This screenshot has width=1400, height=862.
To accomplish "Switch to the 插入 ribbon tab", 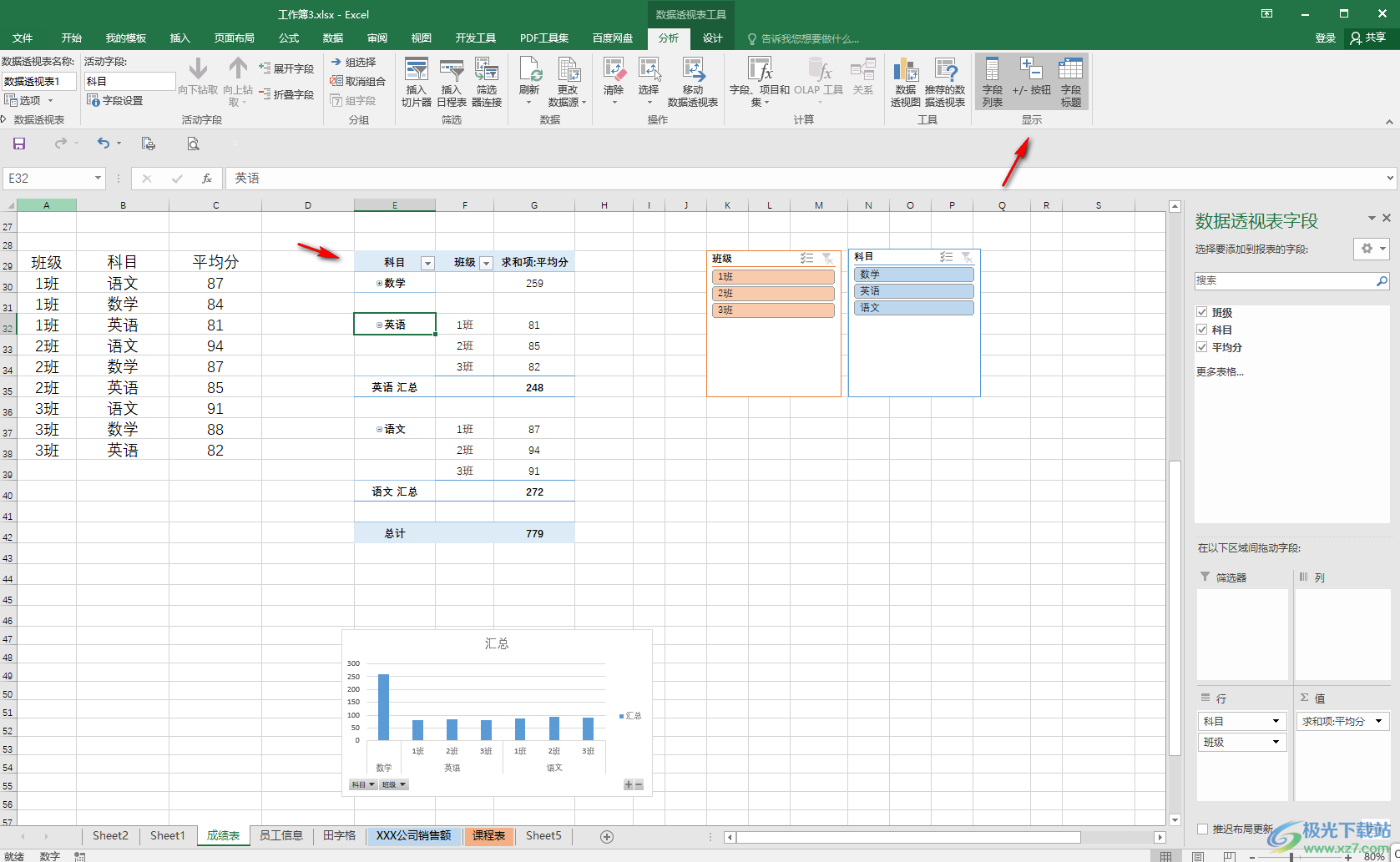I will coord(180,38).
